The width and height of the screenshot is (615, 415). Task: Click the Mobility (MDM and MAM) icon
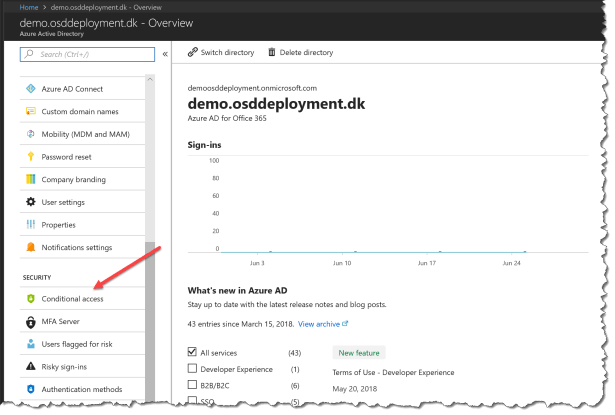31,134
